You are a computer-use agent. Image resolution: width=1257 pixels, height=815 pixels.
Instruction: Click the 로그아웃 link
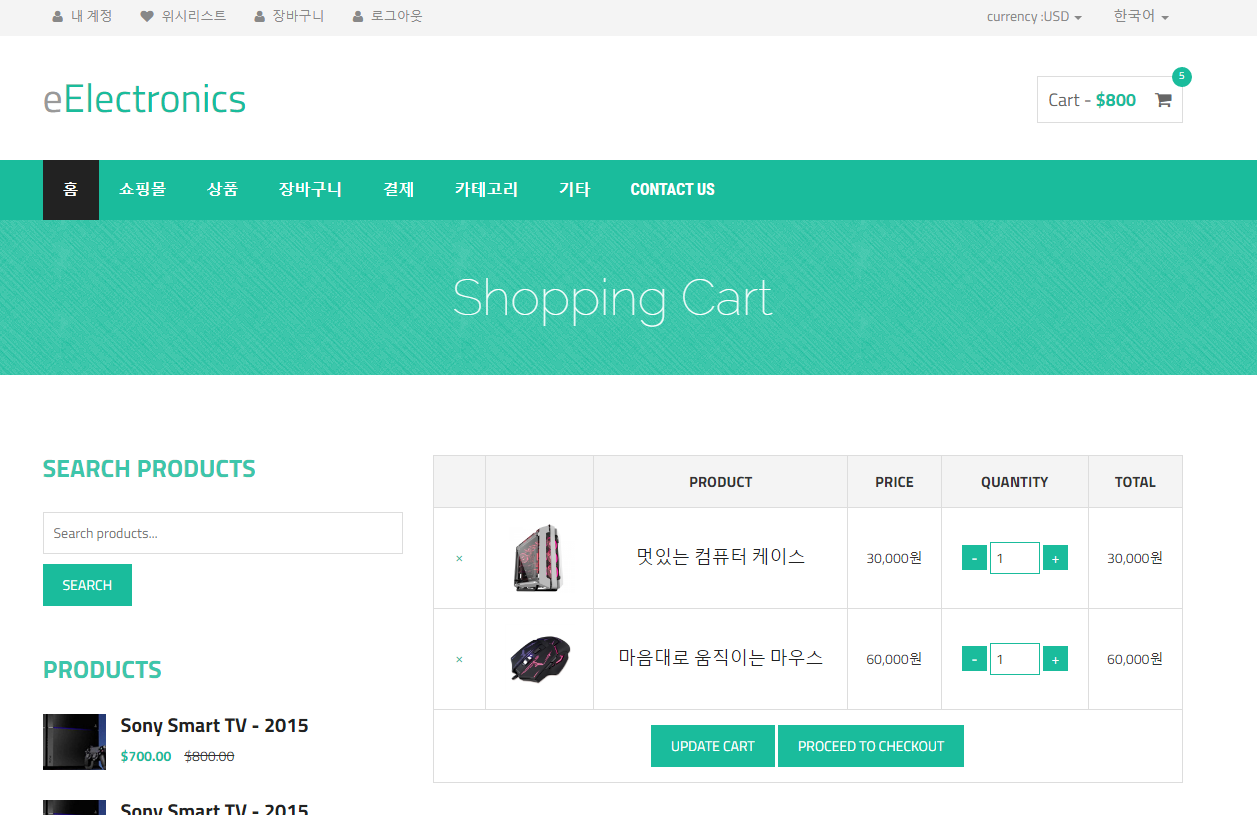(397, 17)
